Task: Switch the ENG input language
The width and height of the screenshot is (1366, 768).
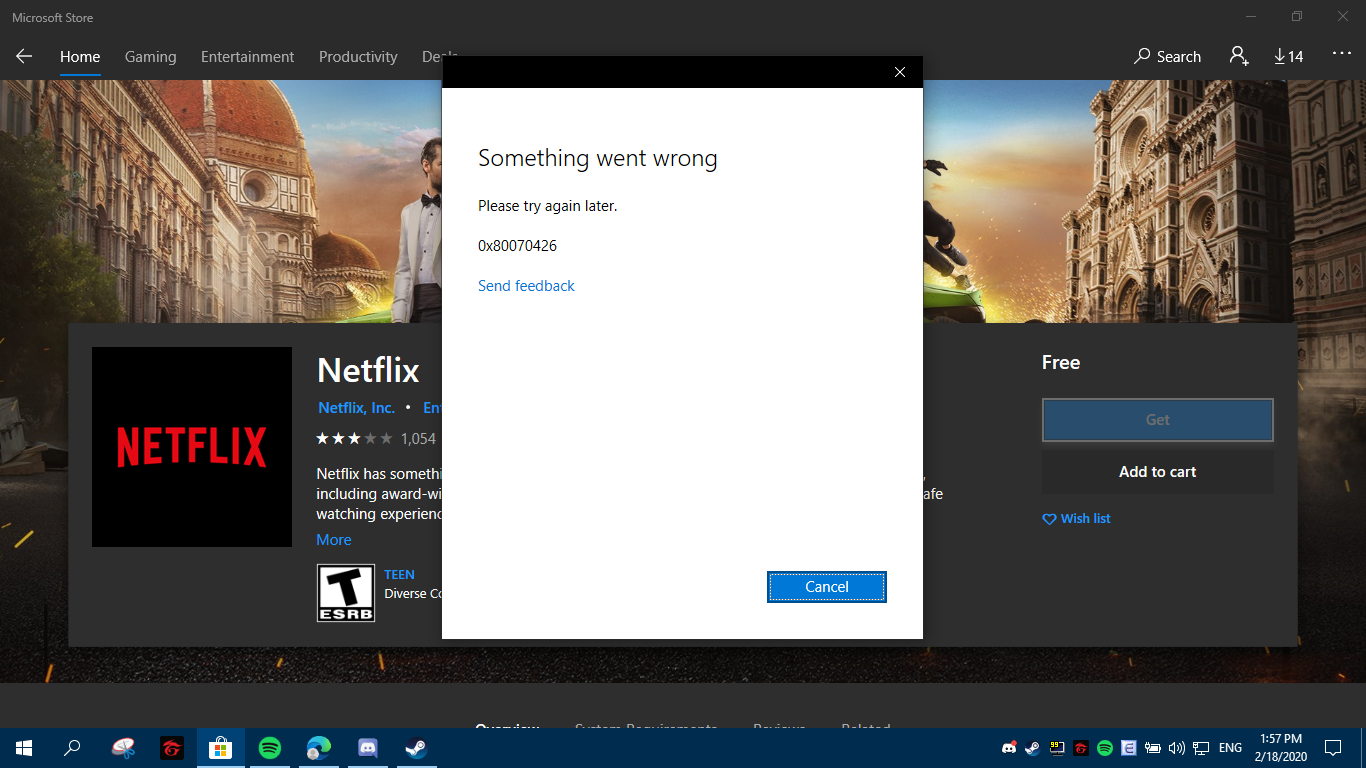Action: tap(1231, 747)
